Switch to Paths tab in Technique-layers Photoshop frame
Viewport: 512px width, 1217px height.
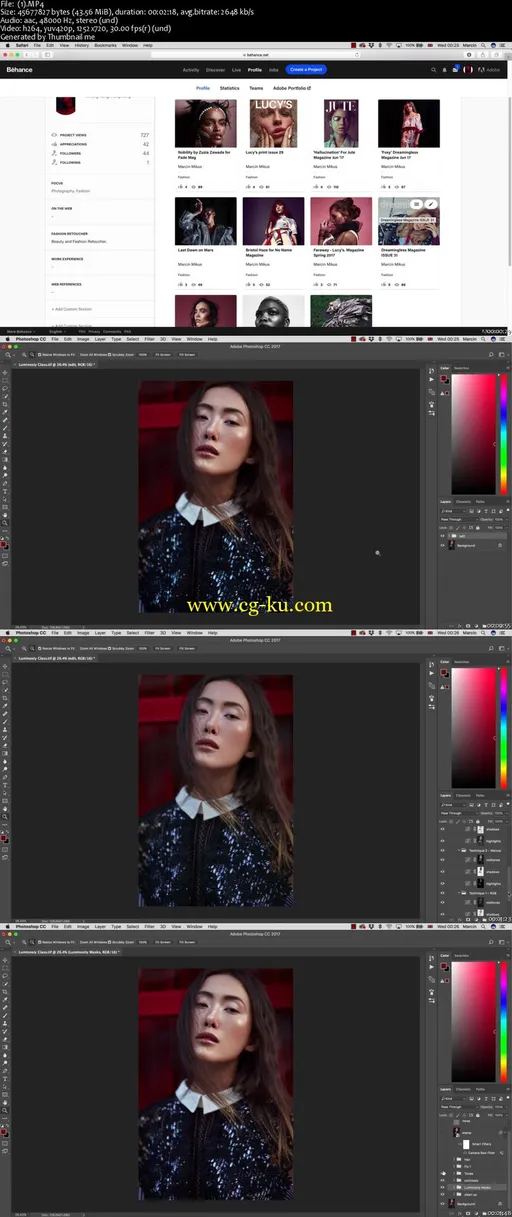479,794
